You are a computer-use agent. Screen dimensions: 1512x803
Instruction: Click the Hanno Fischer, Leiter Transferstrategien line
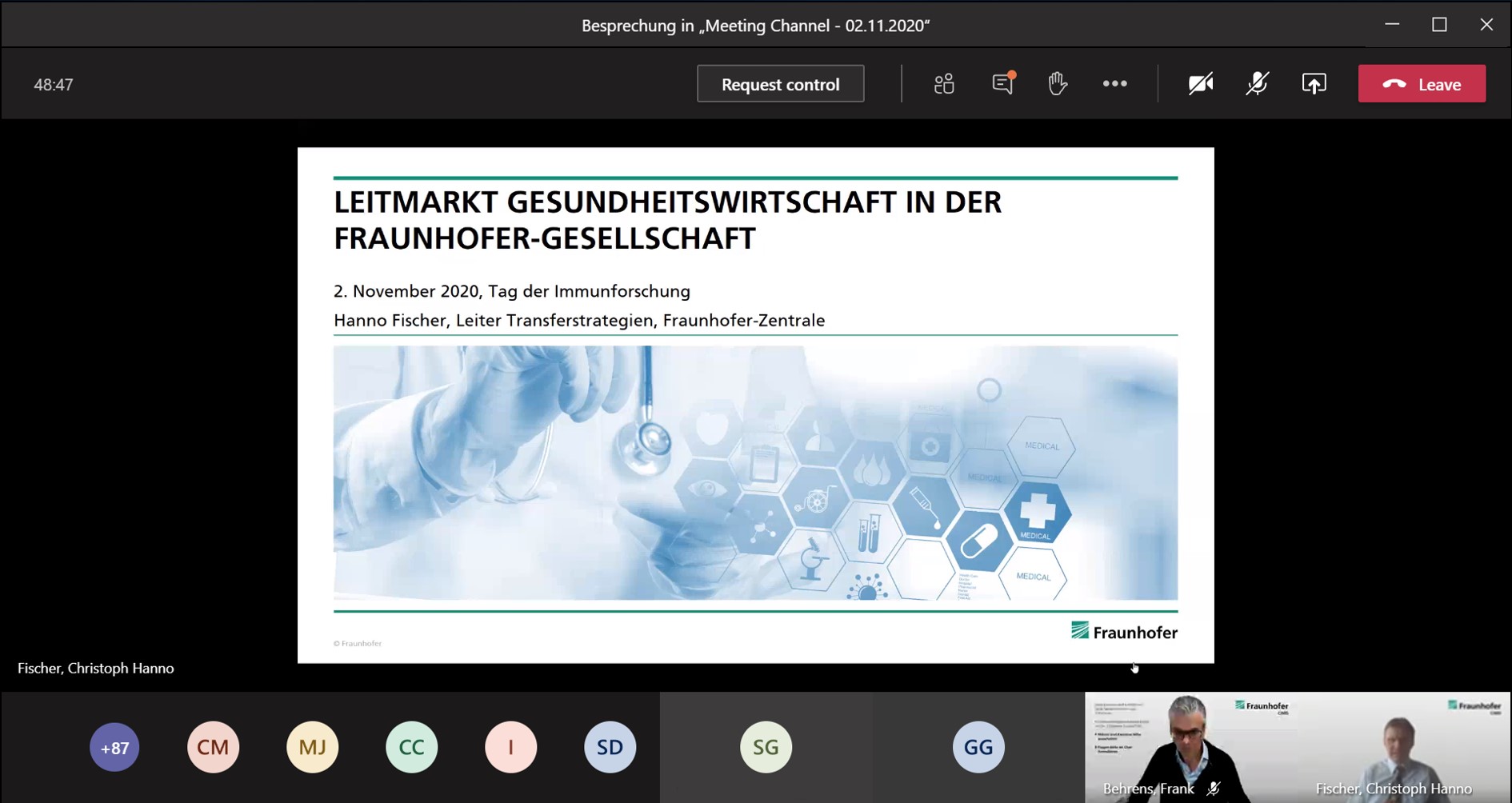click(x=579, y=320)
